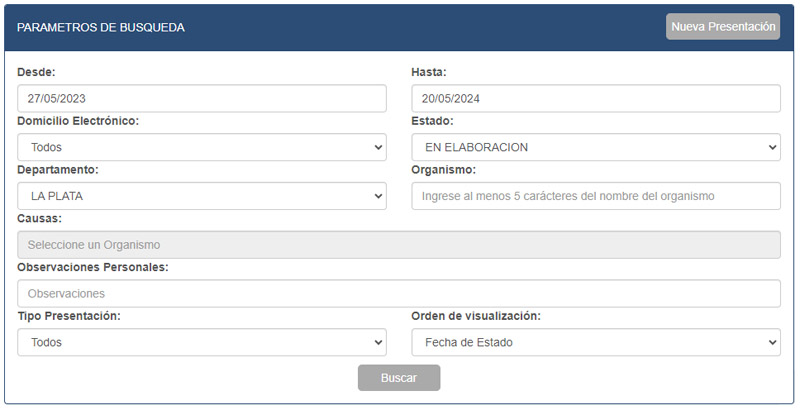Select the Hasta date input
This screenshot has height=410, width=800.
(595, 99)
